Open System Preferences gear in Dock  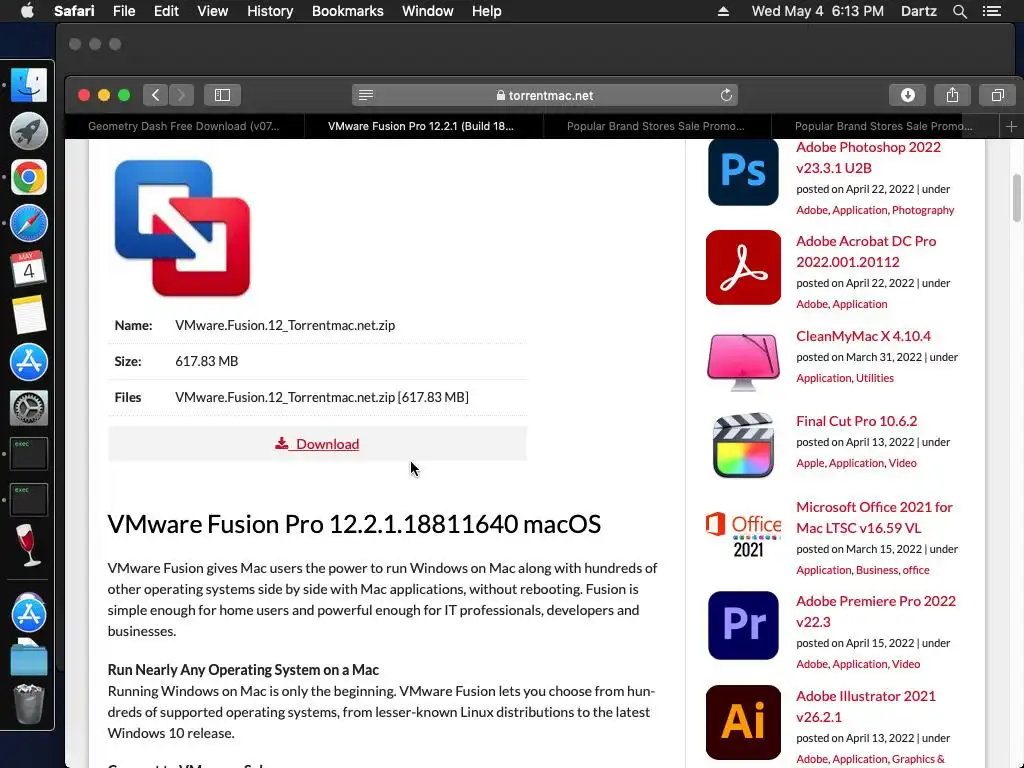click(x=29, y=408)
